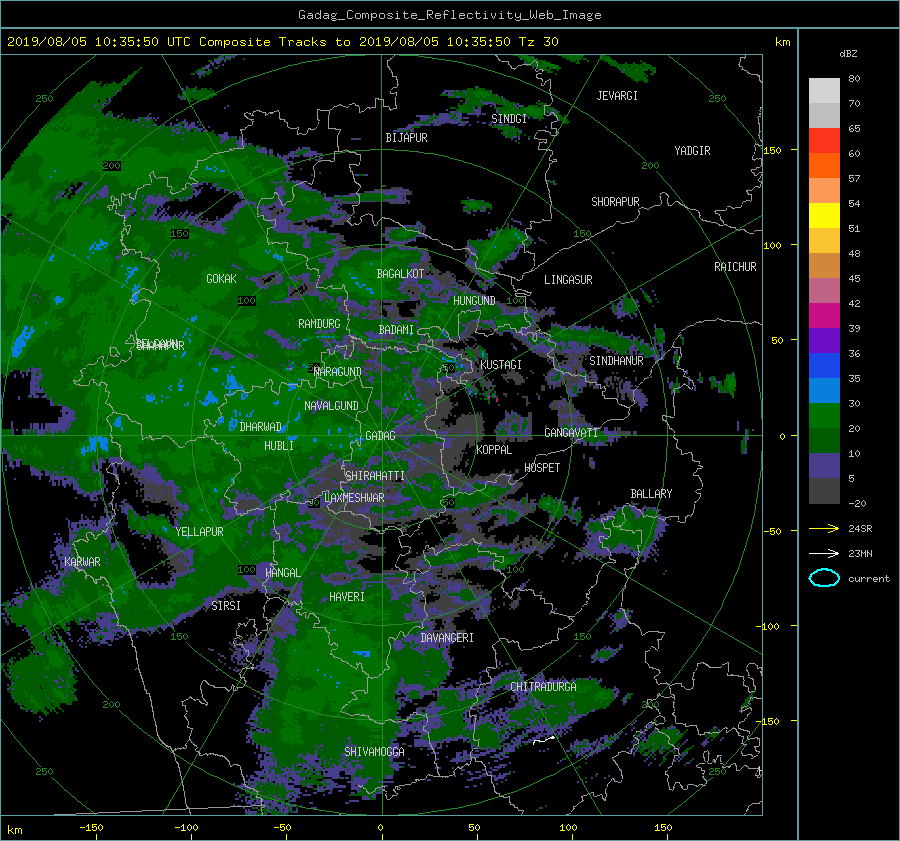Click the HANGAL city label
The width and height of the screenshot is (900, 841).
click(x=283, y=573)
